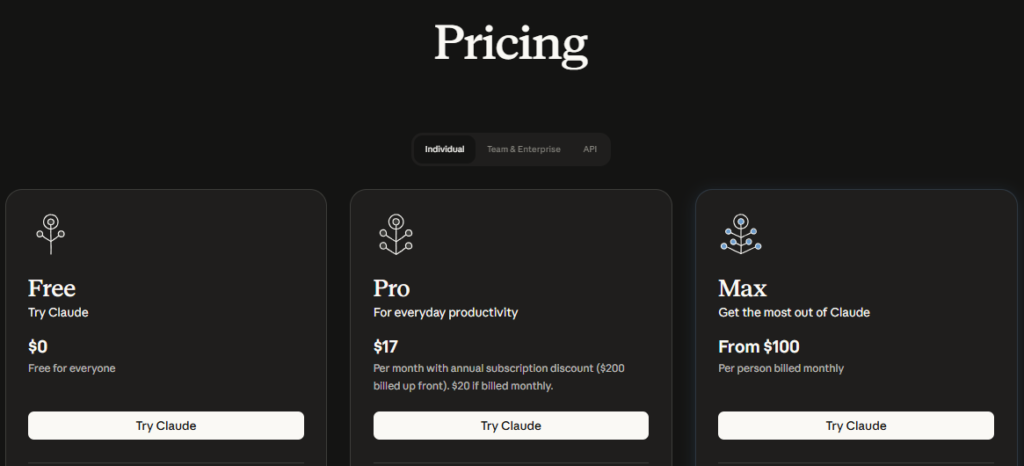1024x466 pixels.
Task: Select the From $100 price text
Action: 758,347
